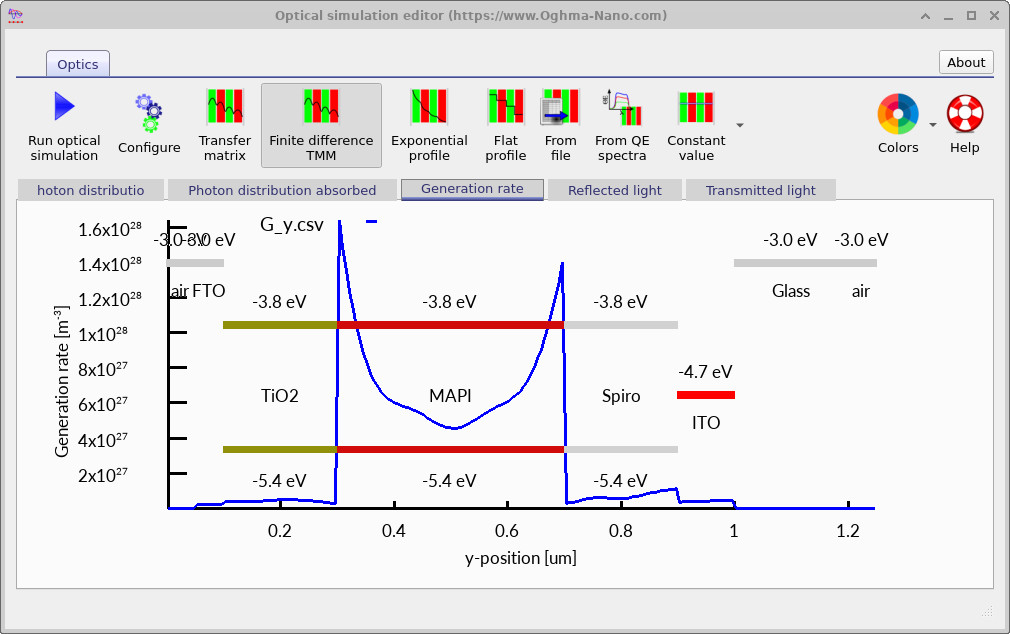Pick the From QE spectra option

622,126
